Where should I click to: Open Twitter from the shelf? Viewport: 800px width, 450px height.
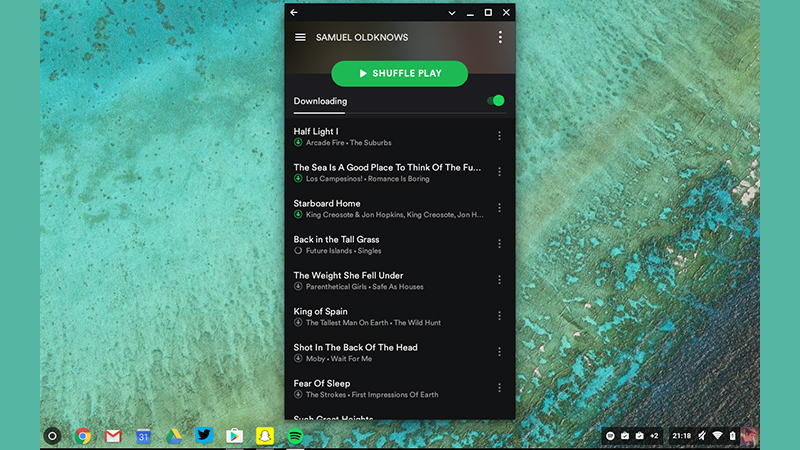click(204, 435)
